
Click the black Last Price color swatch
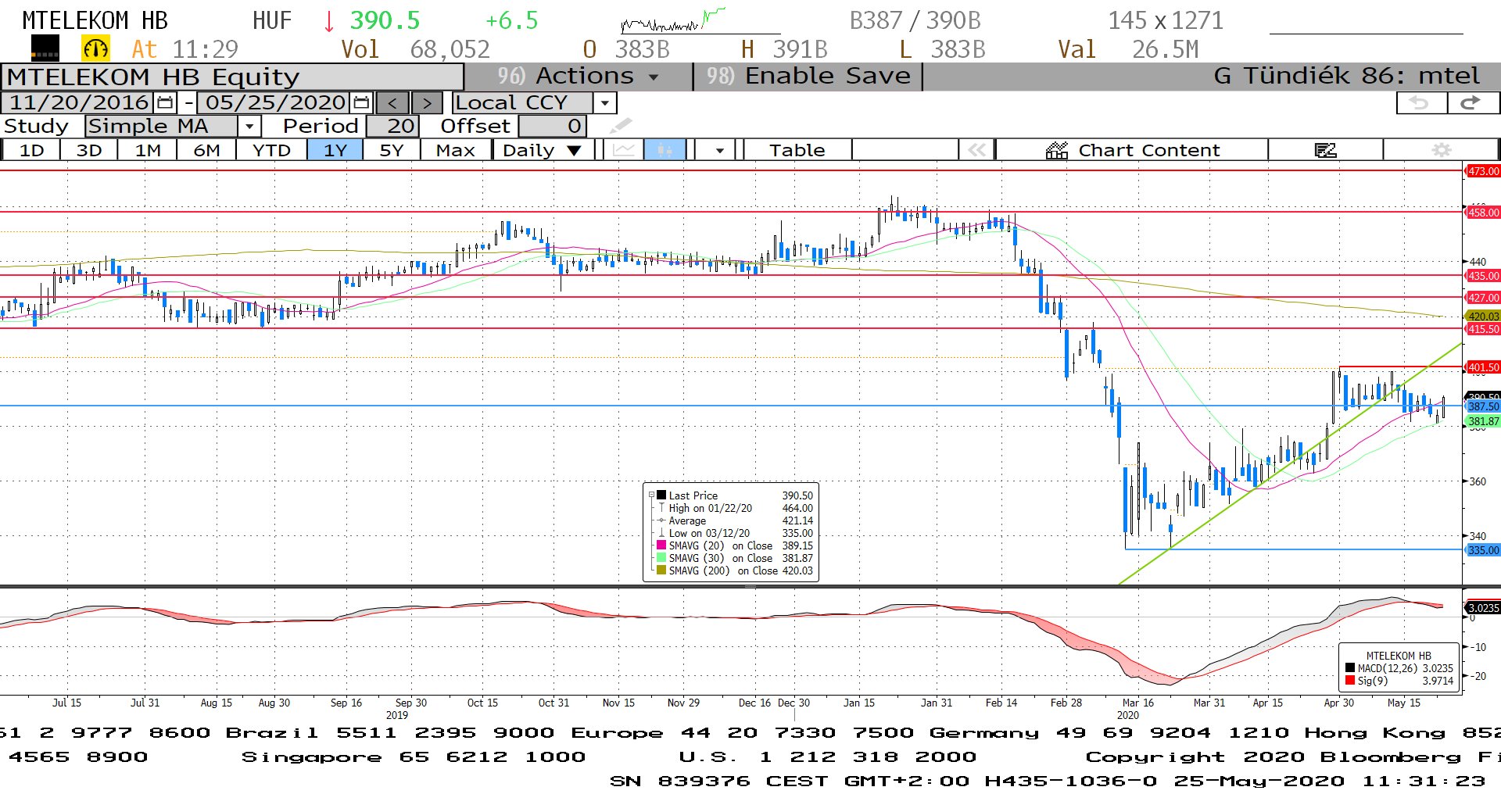(661, 495)
